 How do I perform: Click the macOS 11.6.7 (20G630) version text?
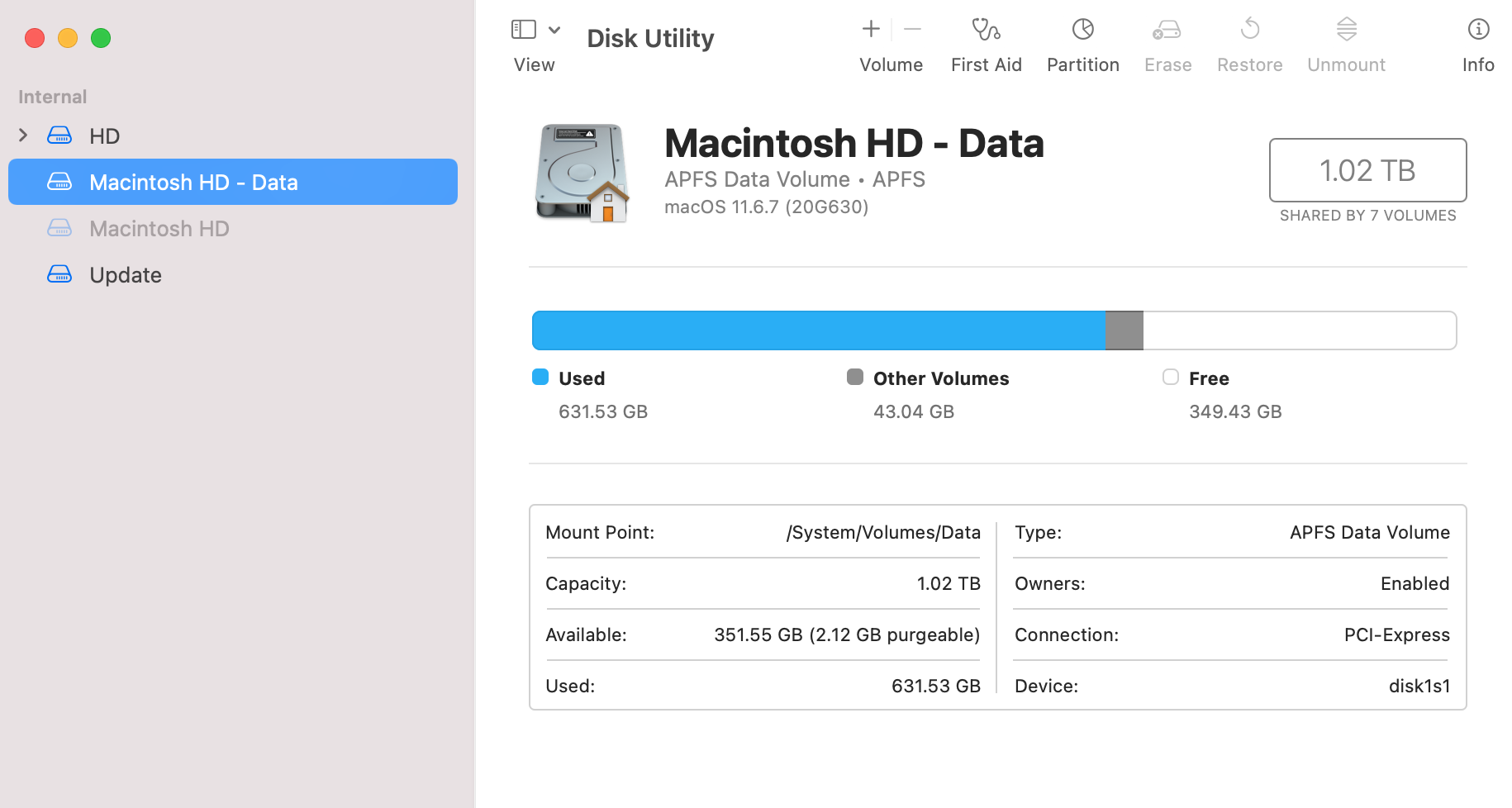767,207
